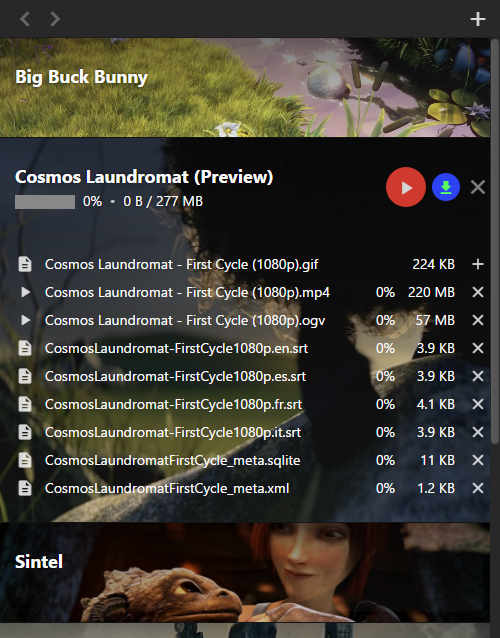The height and width of the screenshot is (638, 500).
Task: Skip the fr.srt file with its X
Action: (478, 404)
